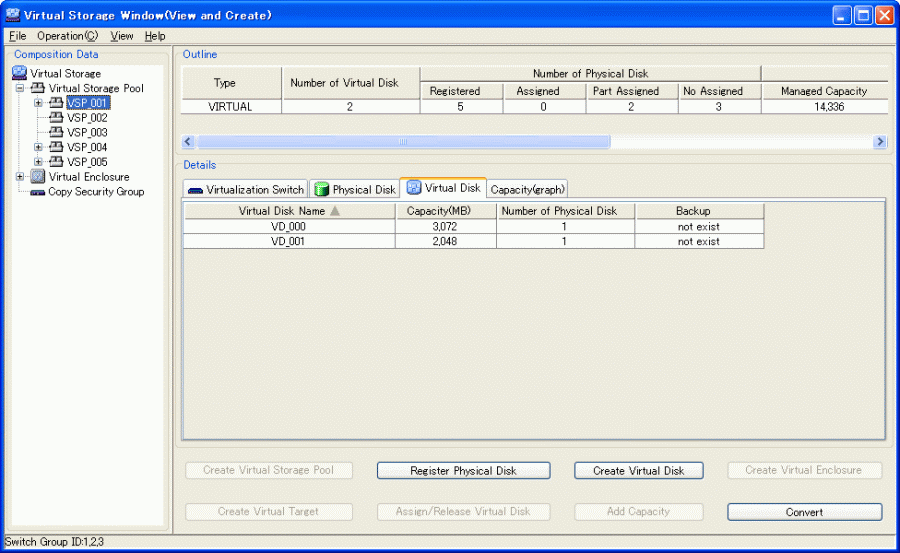Click the Virtual Enclosure icon in tree

coord(38,177)
